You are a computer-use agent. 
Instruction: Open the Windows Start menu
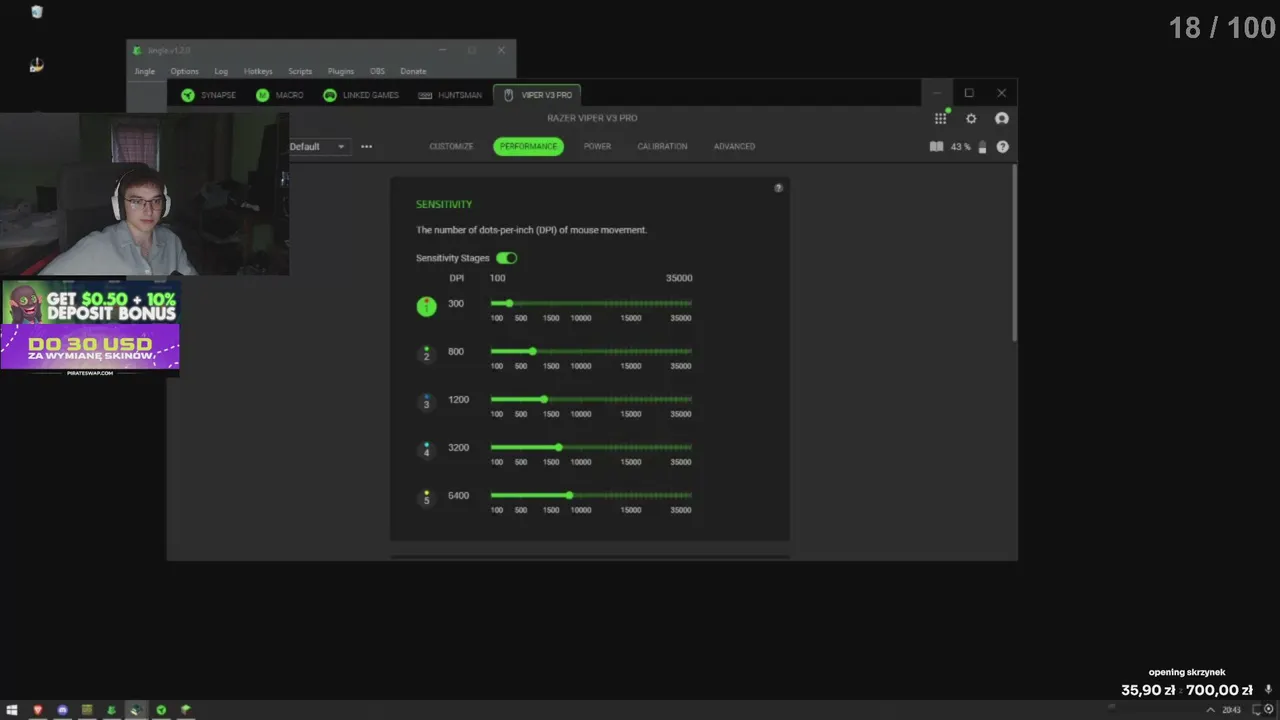click(x=12, y=710)
